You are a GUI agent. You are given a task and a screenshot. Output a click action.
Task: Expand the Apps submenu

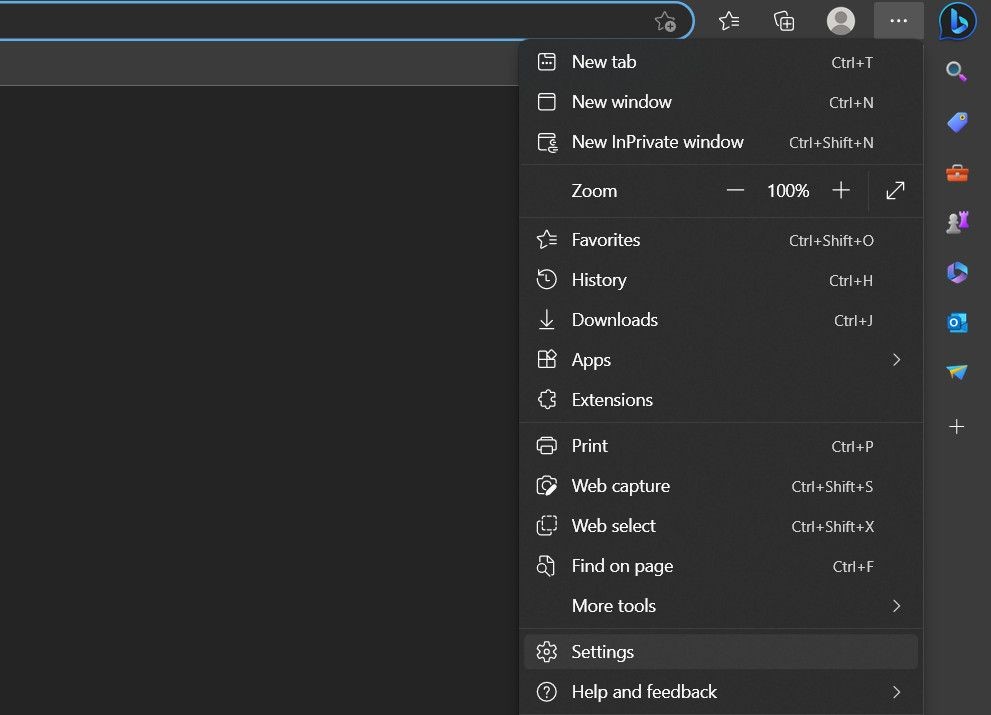(720, 360)
